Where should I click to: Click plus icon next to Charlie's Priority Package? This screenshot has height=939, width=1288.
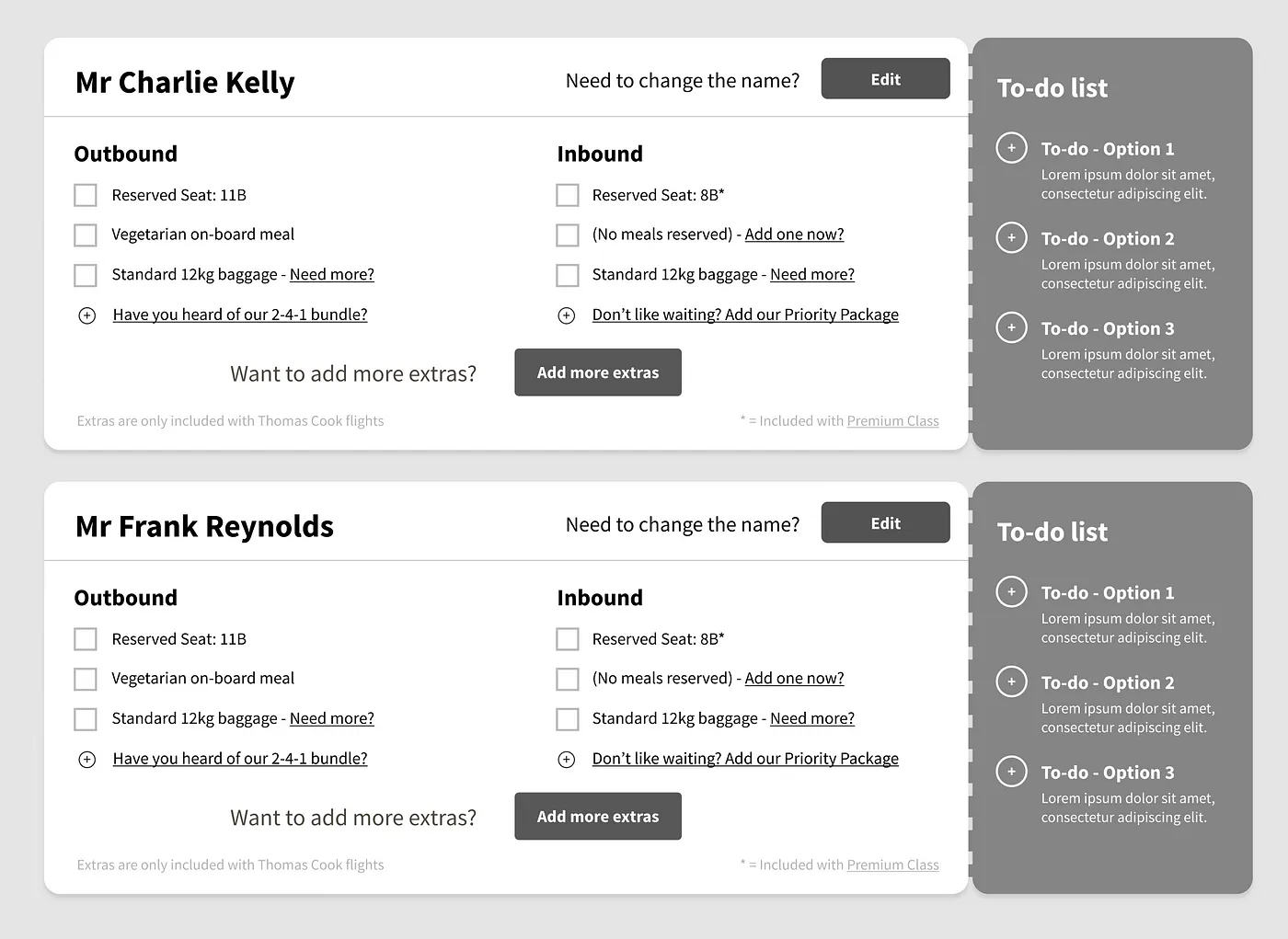point(567,315)
